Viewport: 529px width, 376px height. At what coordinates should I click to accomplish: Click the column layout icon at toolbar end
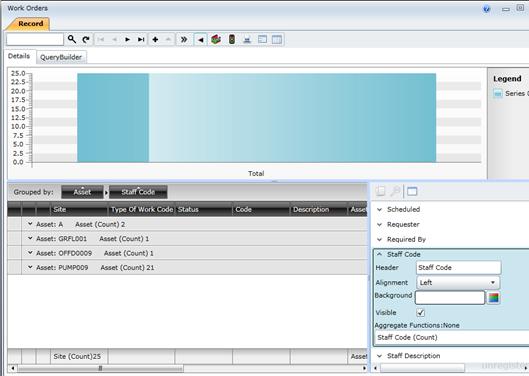click(277, 39)
